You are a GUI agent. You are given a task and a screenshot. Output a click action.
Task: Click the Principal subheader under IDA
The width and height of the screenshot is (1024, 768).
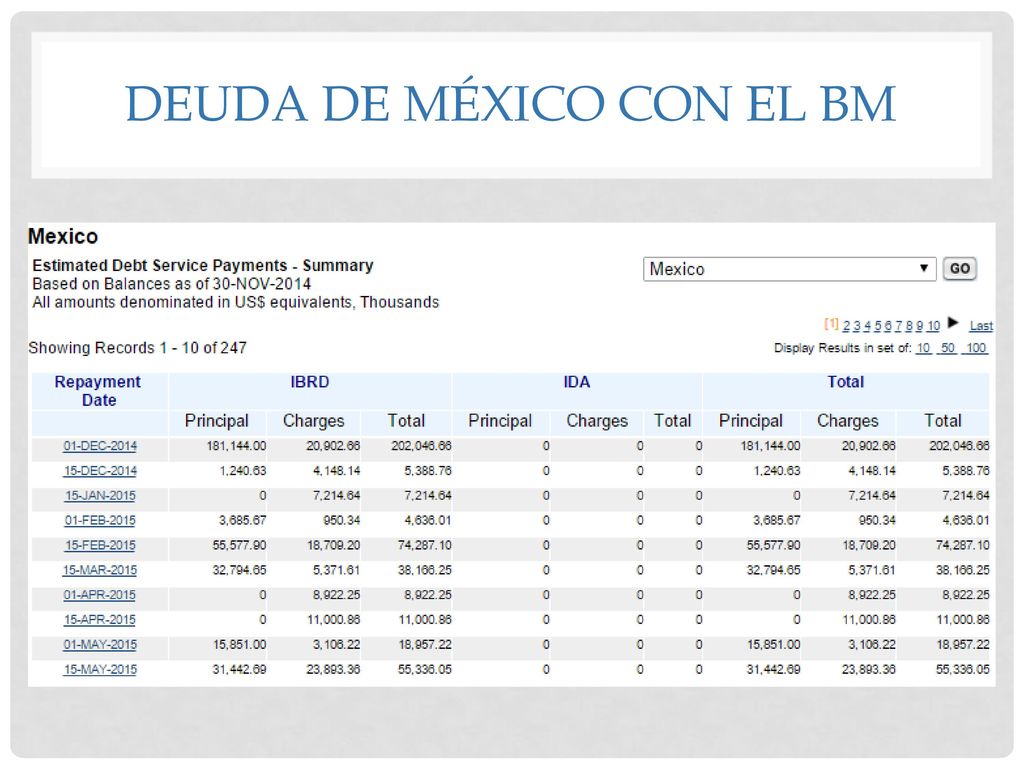click(500, 421)
